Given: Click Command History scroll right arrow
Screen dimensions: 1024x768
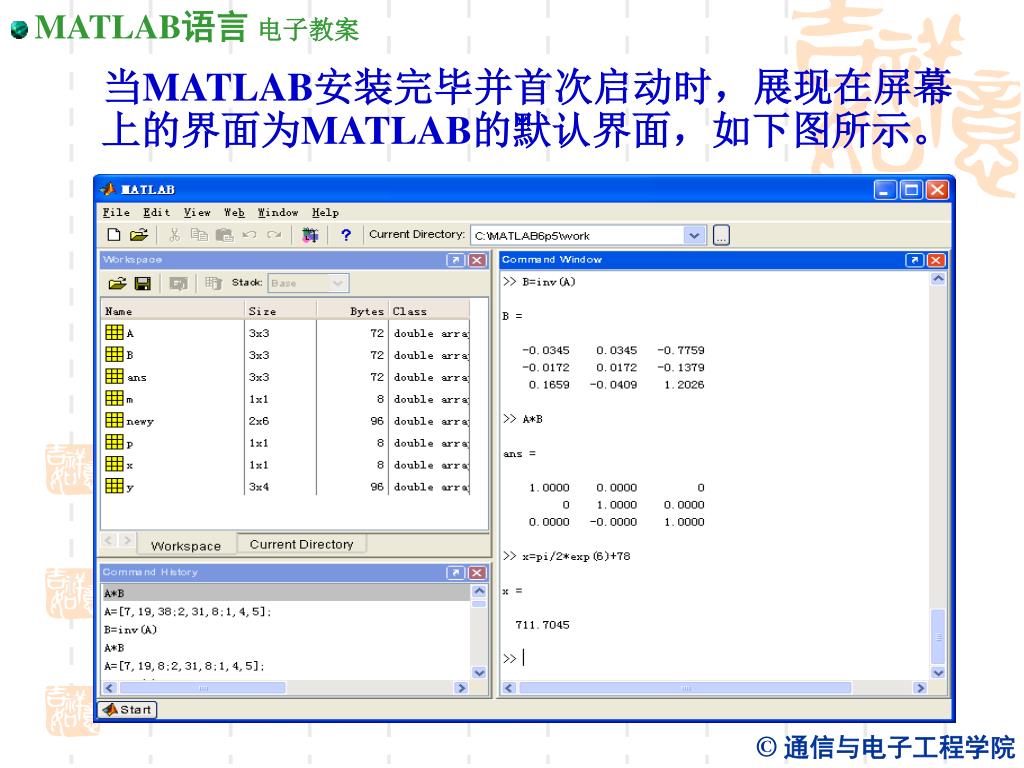Looking at the screenshot, I should point(461,688).
